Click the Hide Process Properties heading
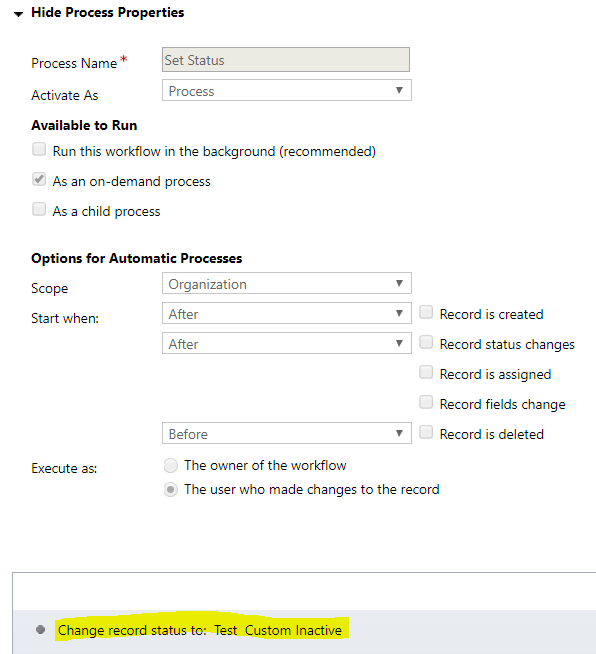596x654 pixels. click(x=108, y=13)
